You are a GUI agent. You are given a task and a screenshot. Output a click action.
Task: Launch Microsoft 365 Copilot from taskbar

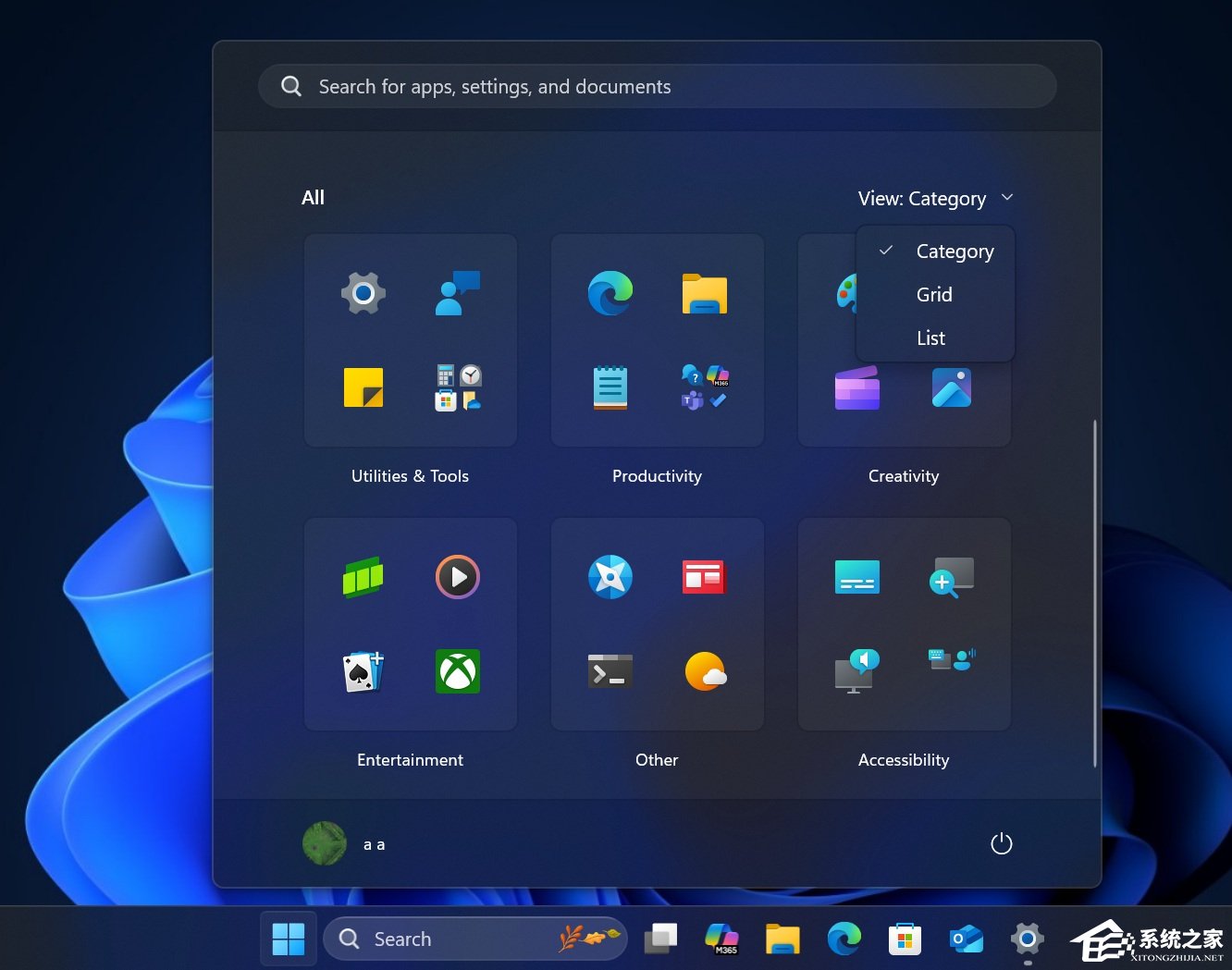click(721, 939)
